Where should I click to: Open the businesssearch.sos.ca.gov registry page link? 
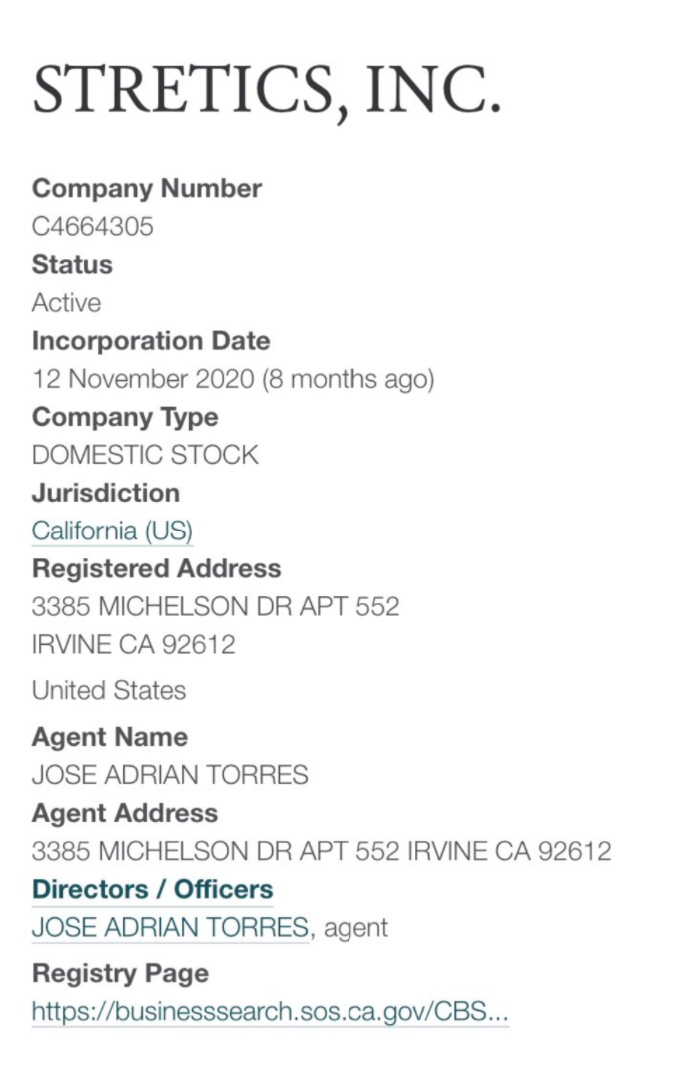270,1011
